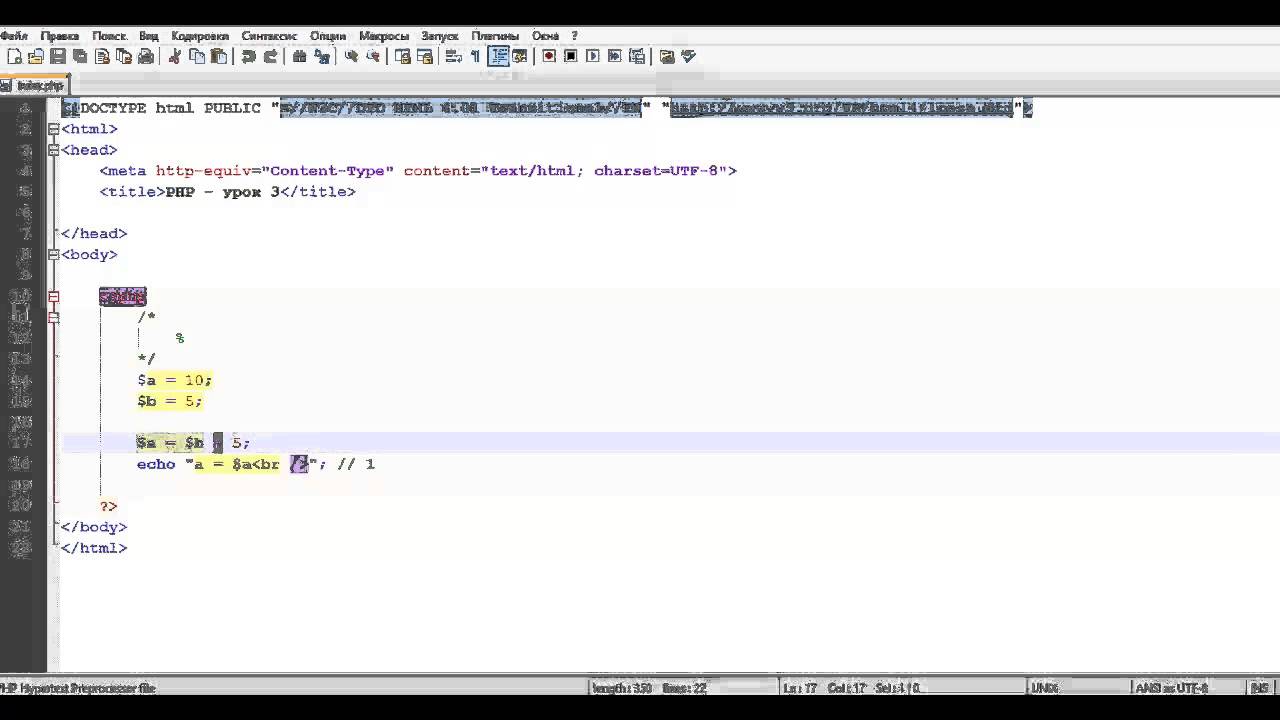Open the Файл menu
Screen dimensions: 1280x720
coord(14,35)
